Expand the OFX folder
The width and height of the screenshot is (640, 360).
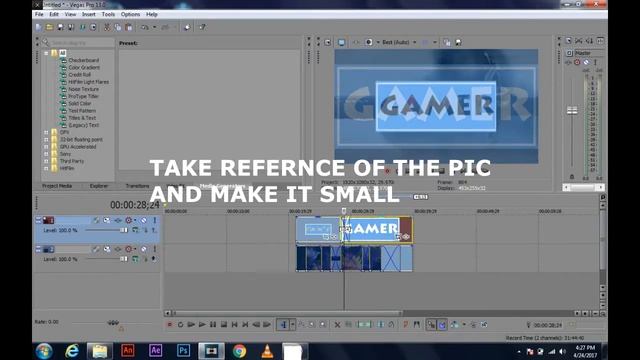pos(47,132)
